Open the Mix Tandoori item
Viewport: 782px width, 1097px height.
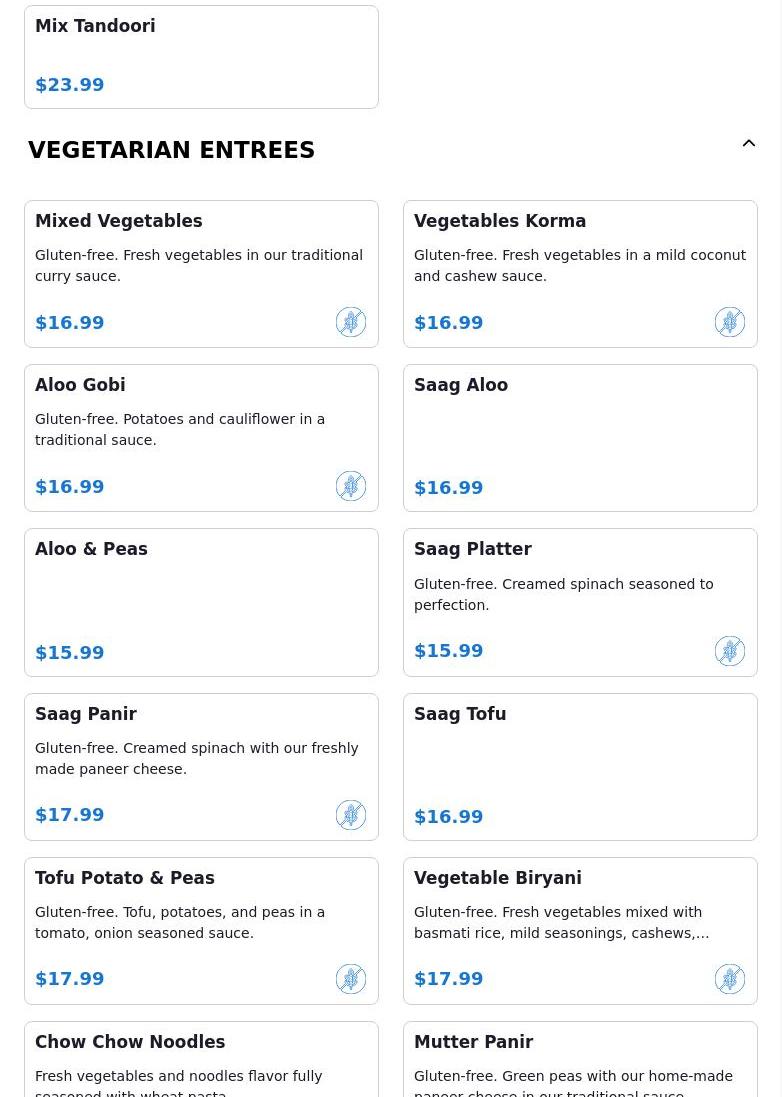[x=201, y=56]
